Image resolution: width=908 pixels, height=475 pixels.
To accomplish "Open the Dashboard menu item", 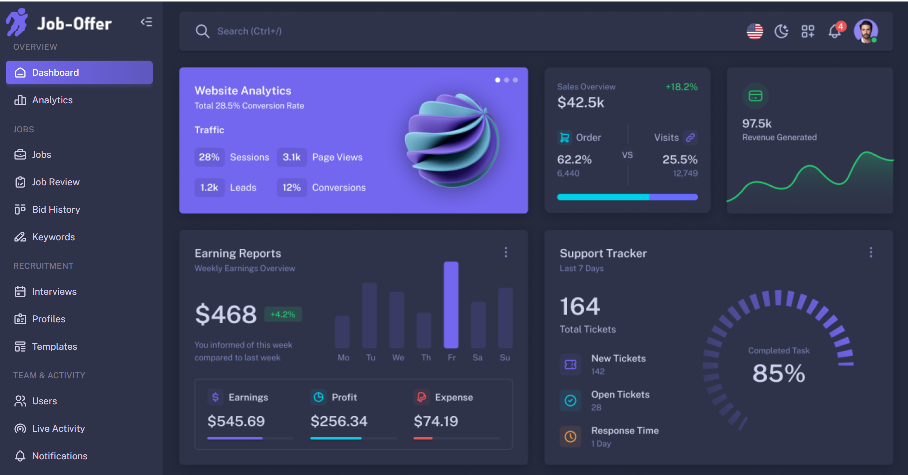I will (79, 72).
